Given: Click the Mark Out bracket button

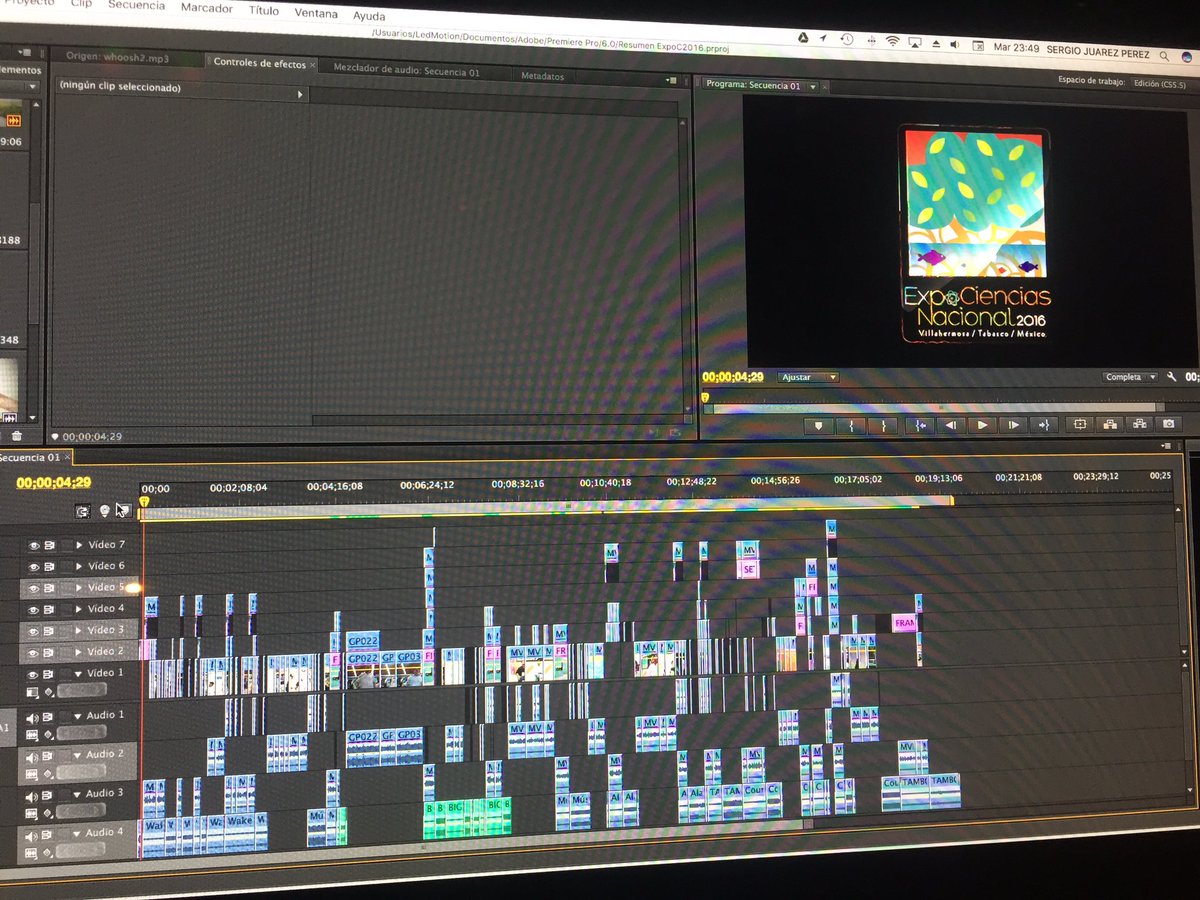Looking at the screenshot, I should pos(883,425).
